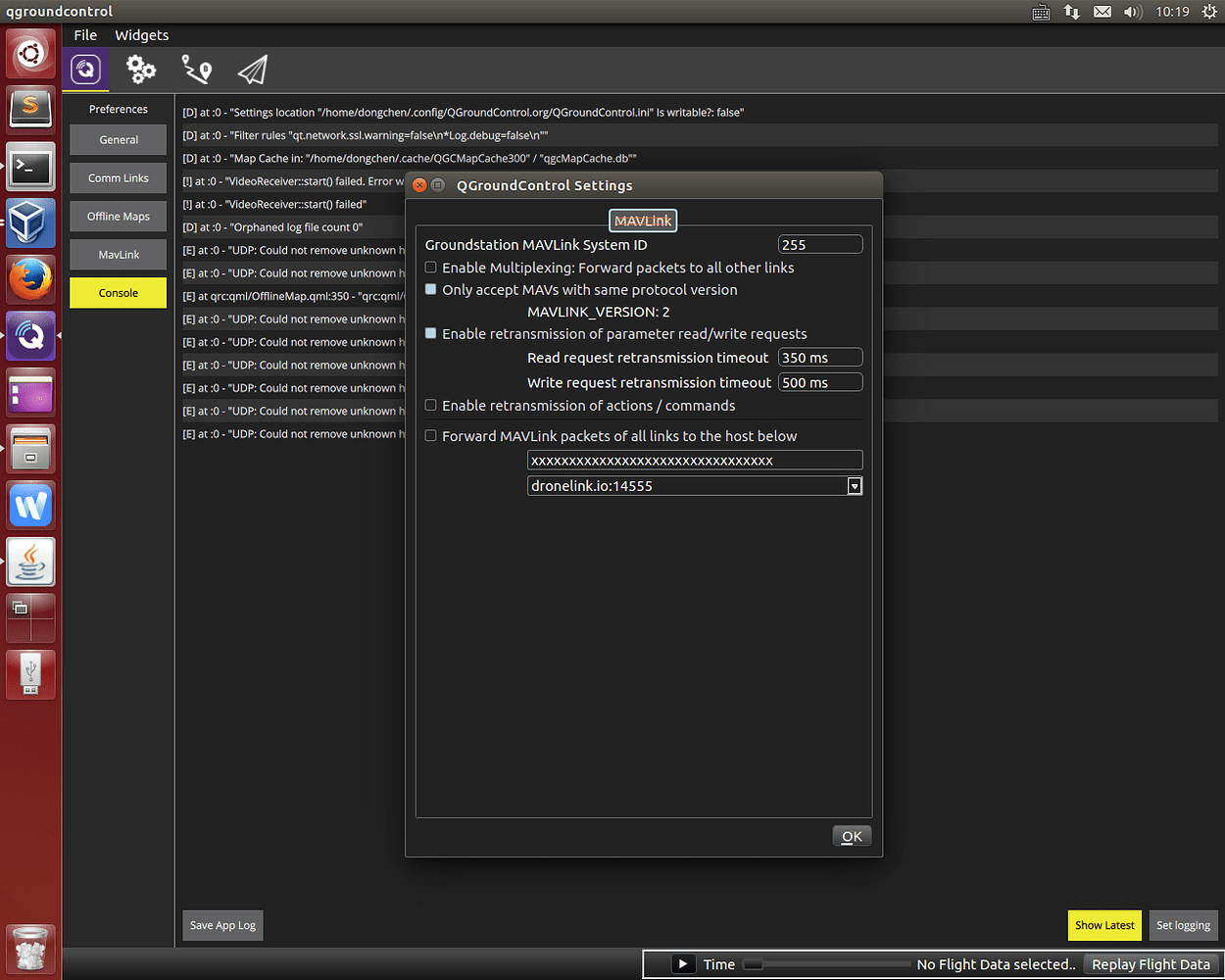The image size is (1225, 980).
Task: Enable retransmission of actions / commands
Action: tap(430, 405)
